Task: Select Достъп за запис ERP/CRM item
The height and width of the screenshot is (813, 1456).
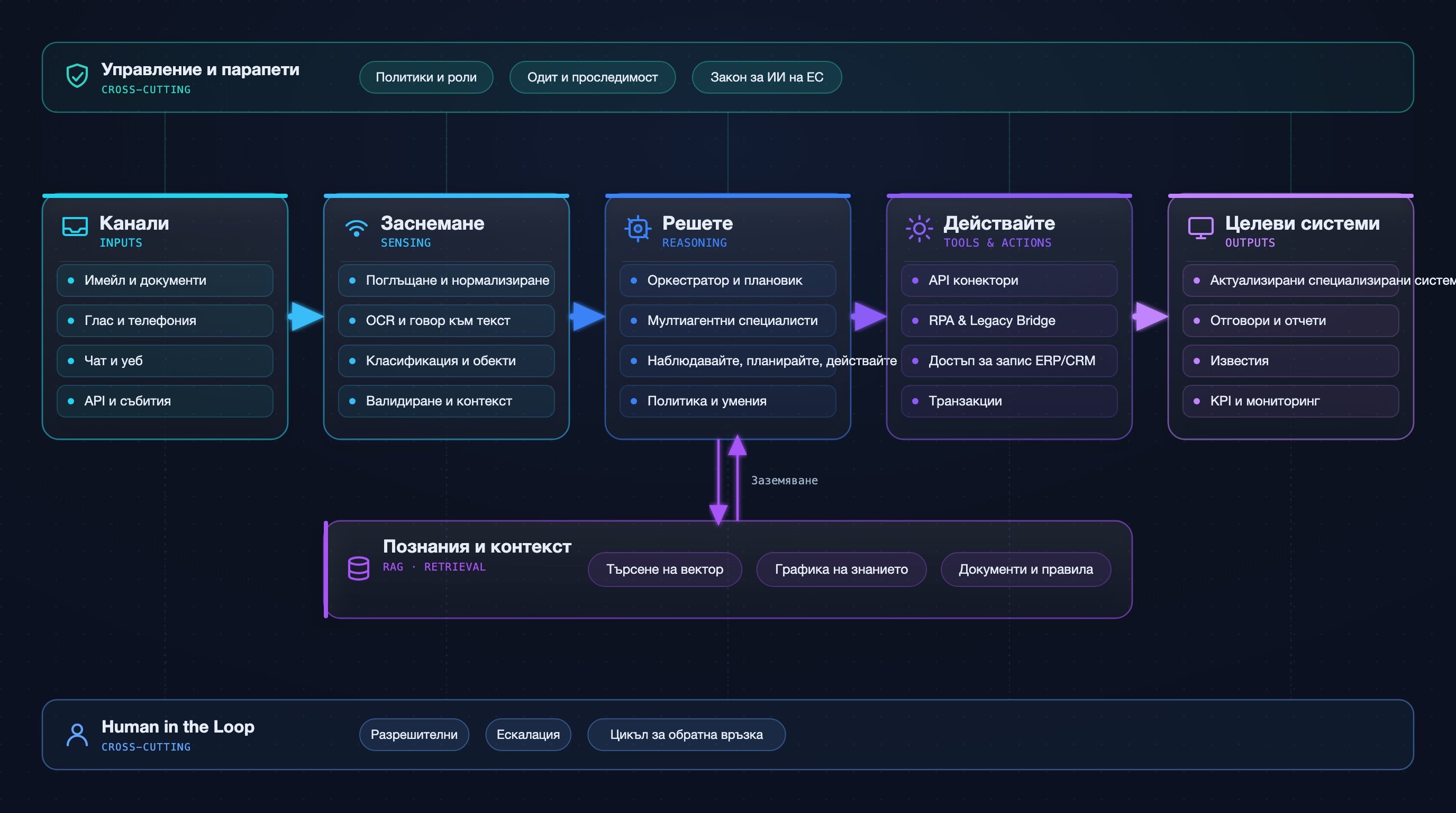Action: pyautogui.click(x=1009, y=360)
